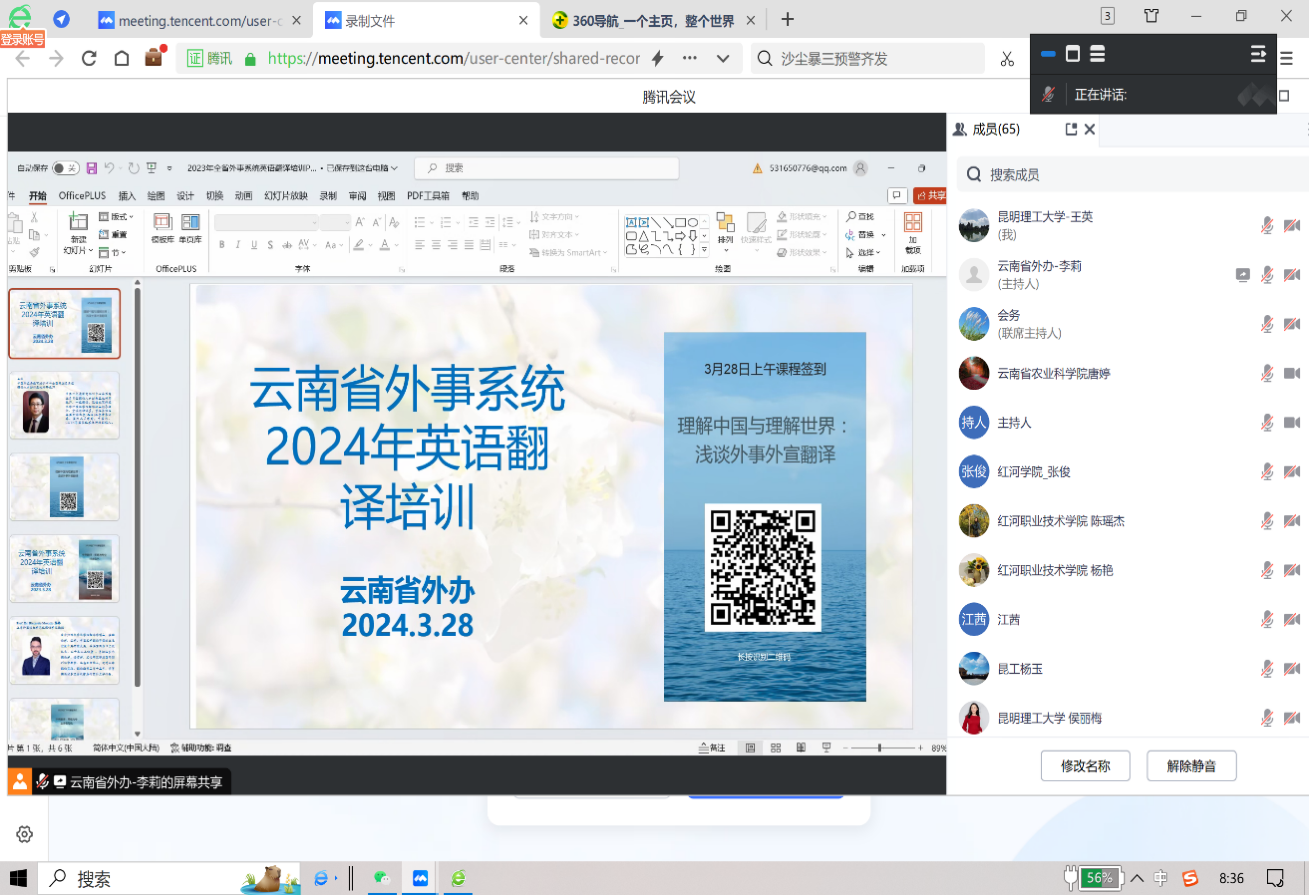
Task: Open the briefcase favorites icon
Action: (153, 58)
